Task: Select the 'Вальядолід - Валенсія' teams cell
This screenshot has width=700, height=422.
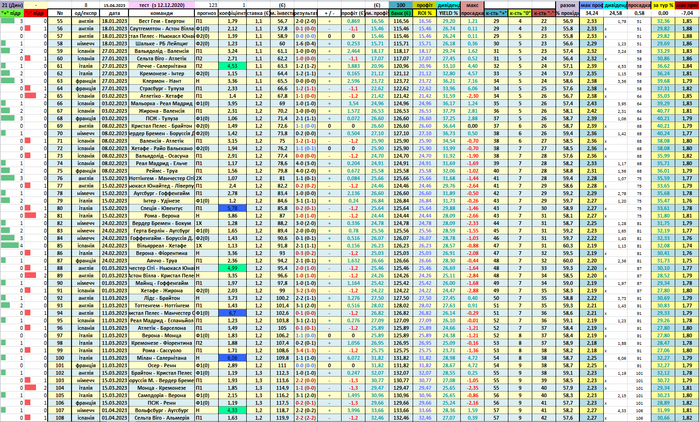Action: 162,51
